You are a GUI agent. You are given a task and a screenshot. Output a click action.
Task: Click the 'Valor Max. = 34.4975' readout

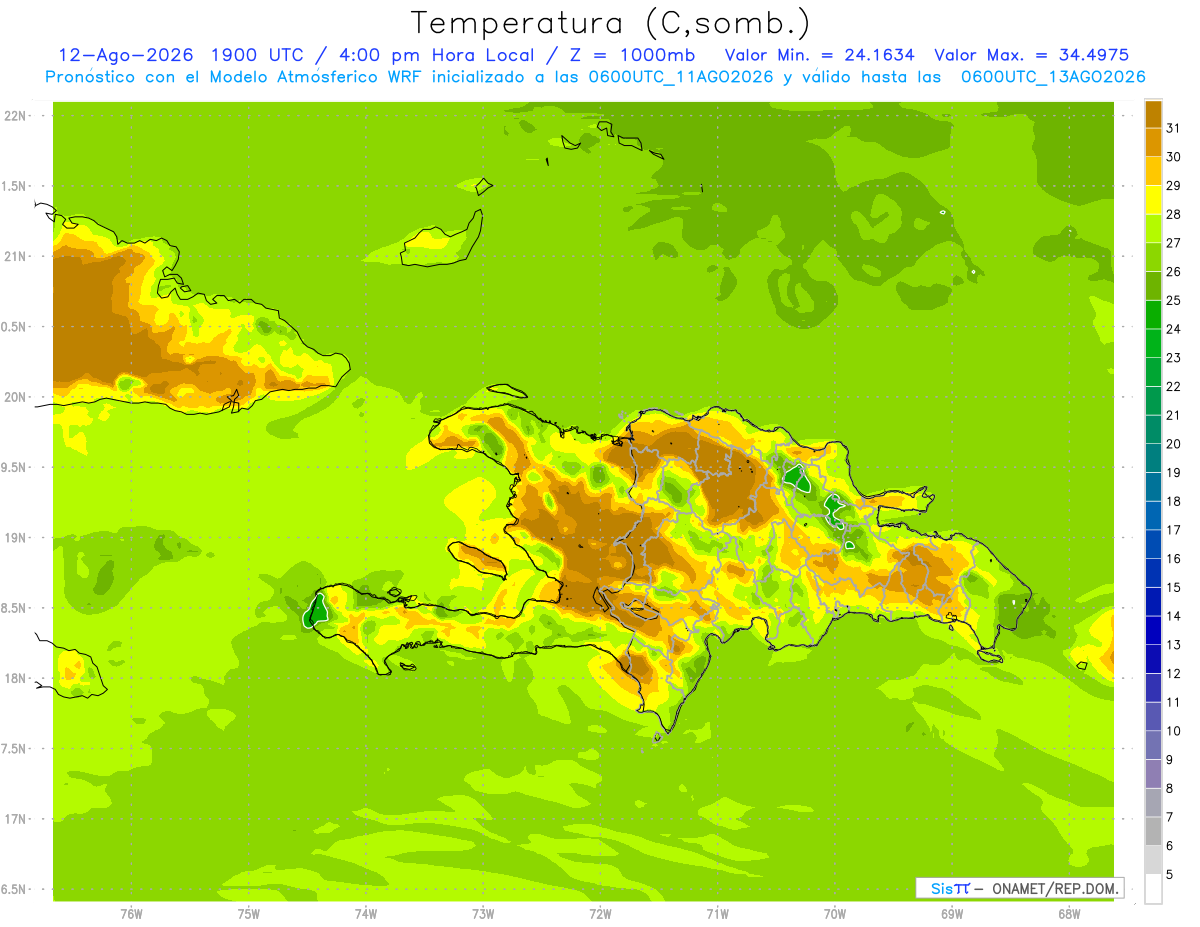1031,55
